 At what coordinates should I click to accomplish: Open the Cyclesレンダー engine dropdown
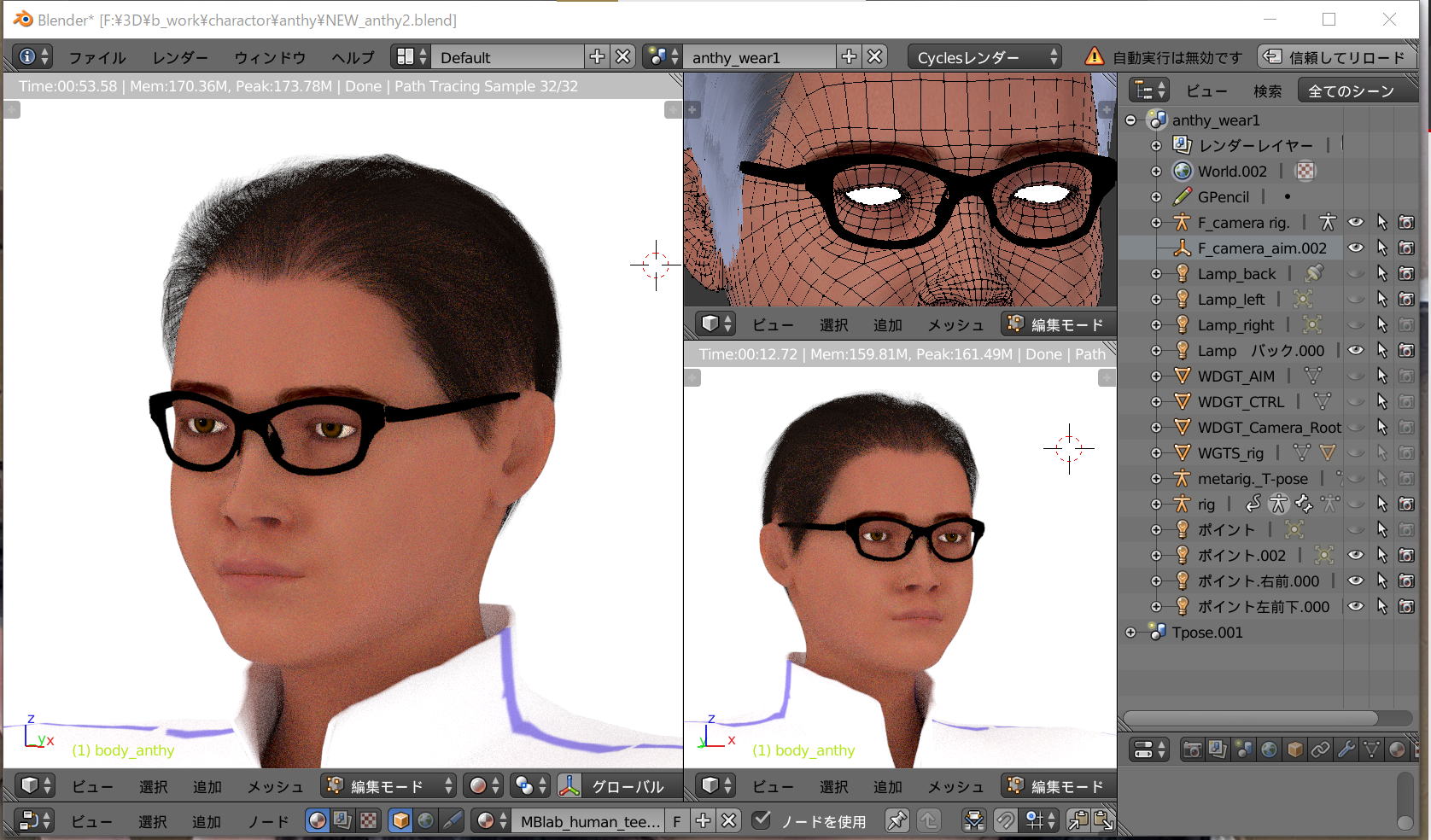pos(984,57)
